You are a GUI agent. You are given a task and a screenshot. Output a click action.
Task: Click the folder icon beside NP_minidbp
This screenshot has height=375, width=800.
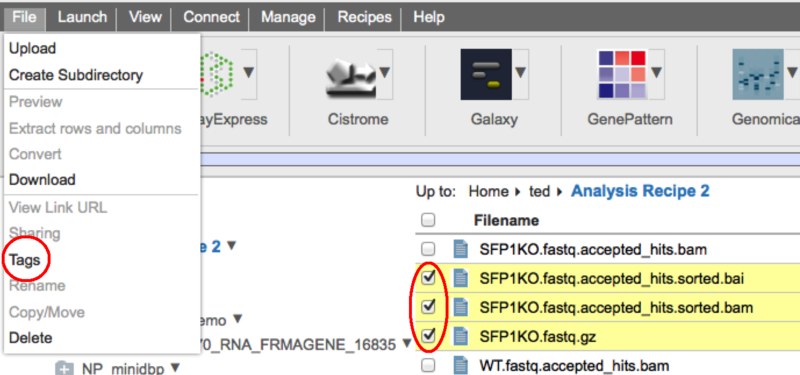64,368
